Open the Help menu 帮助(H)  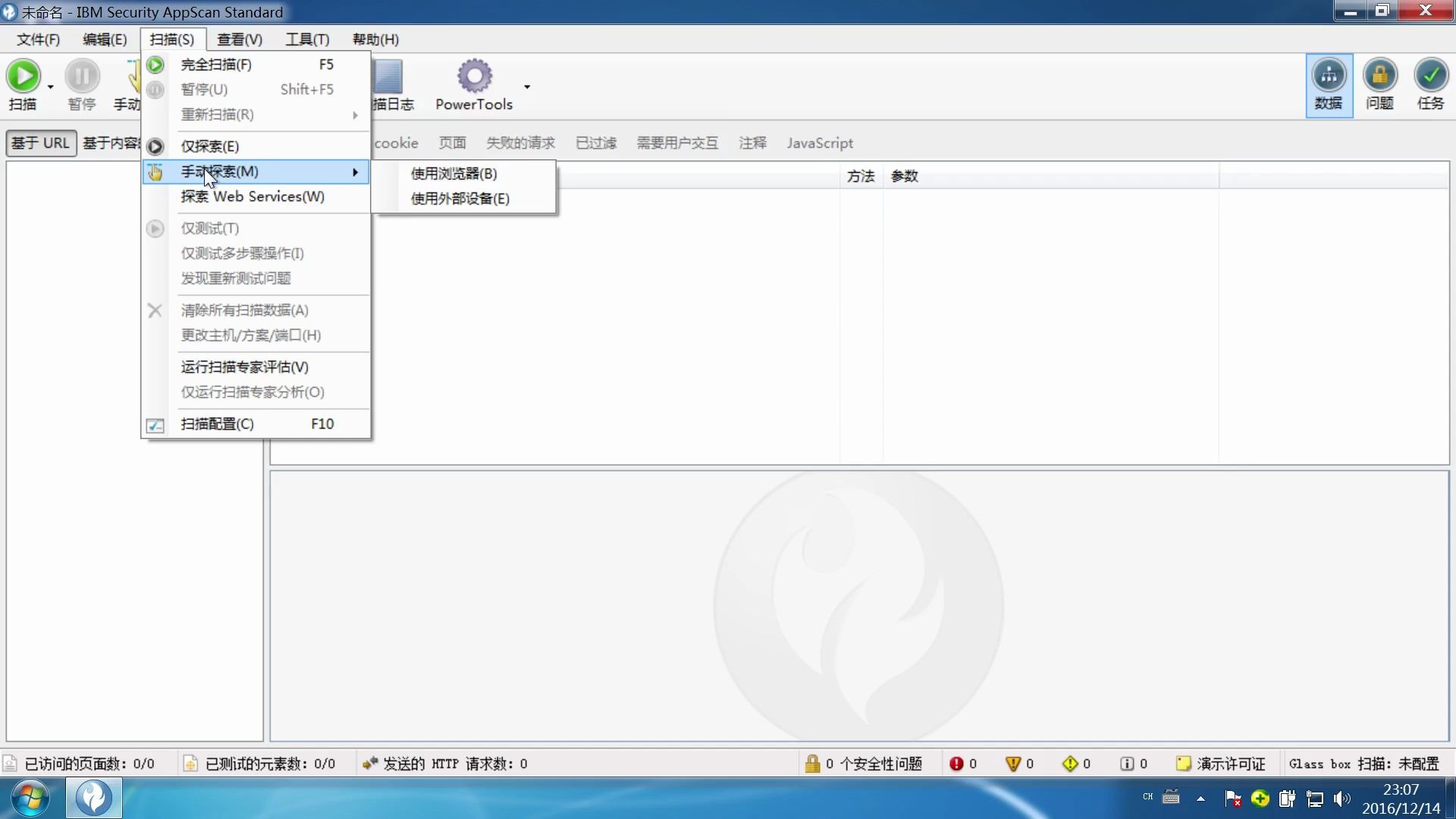(375, 39)
